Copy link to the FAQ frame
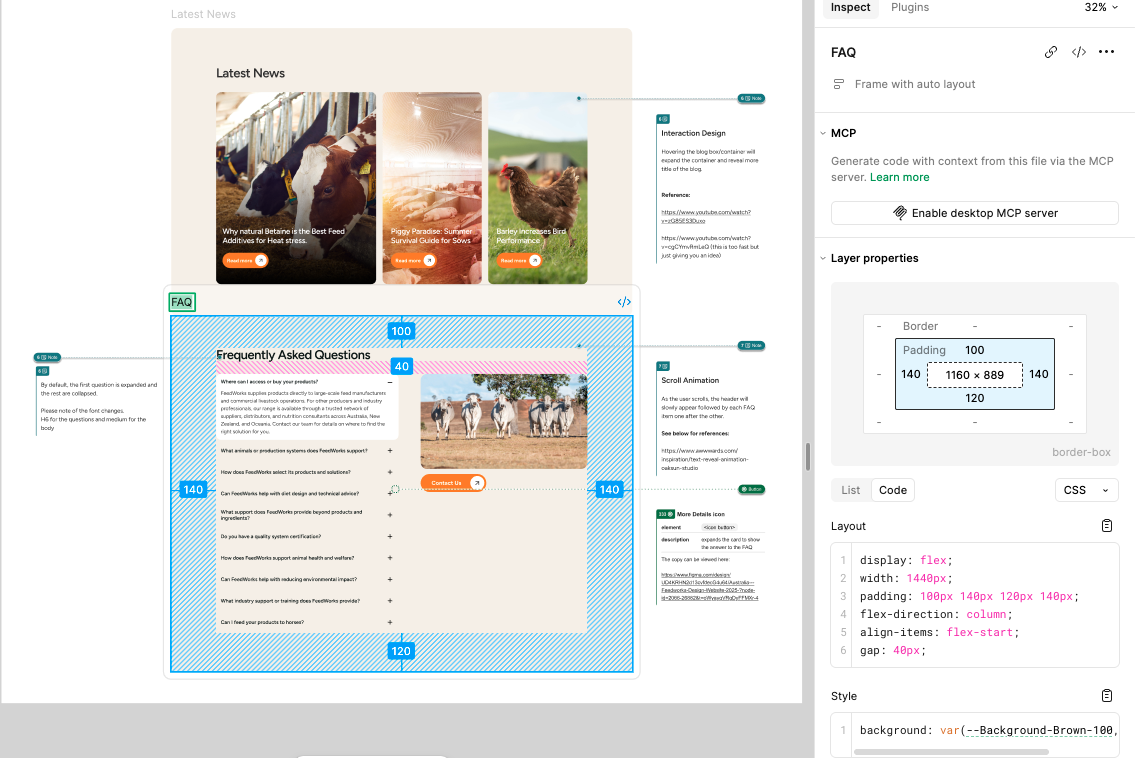 (1051, 52)
